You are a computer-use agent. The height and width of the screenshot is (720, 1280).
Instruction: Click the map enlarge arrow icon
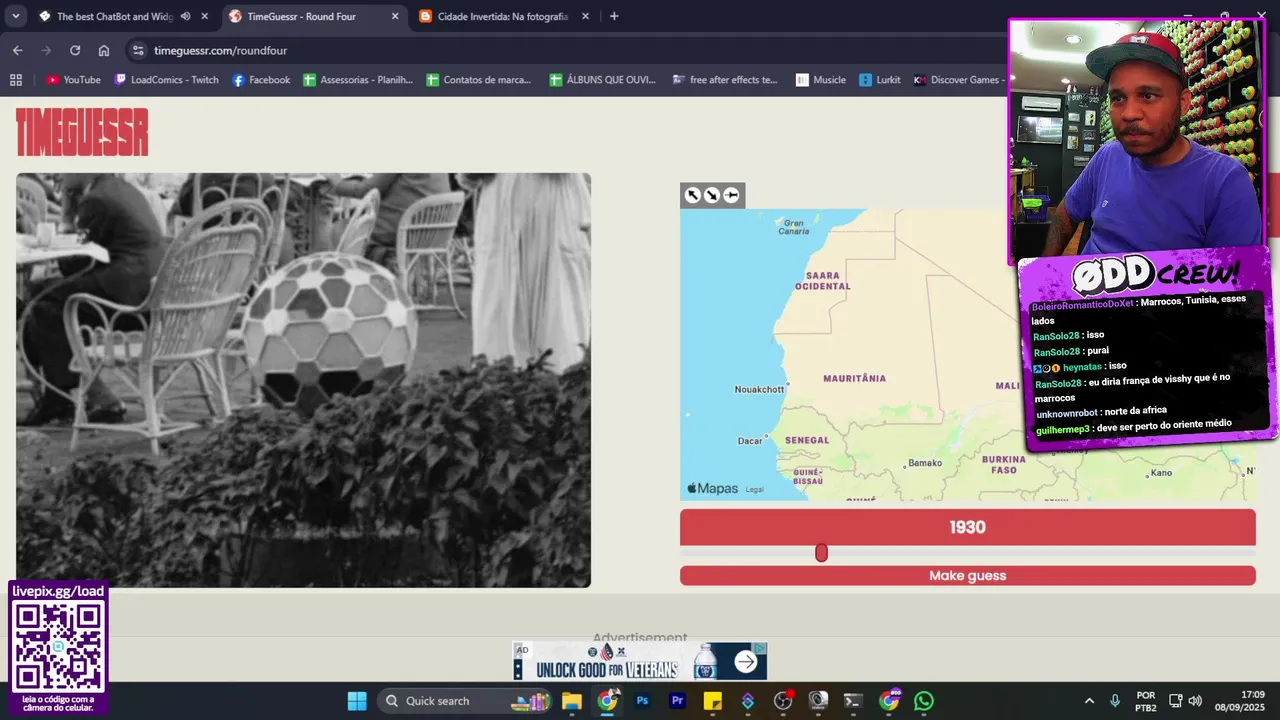[x=692, y=195]
